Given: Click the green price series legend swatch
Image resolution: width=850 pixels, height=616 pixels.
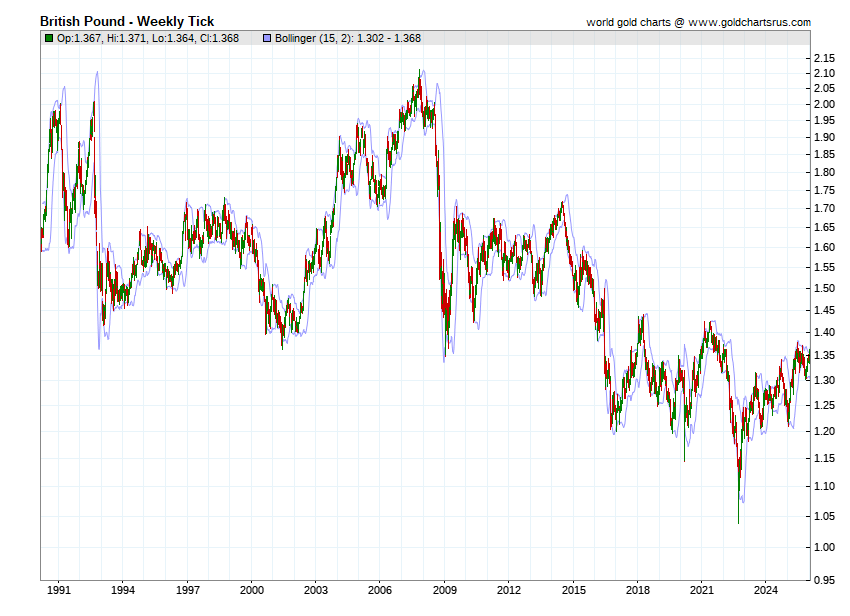Looking at the screenshot, I should point(48,38).
